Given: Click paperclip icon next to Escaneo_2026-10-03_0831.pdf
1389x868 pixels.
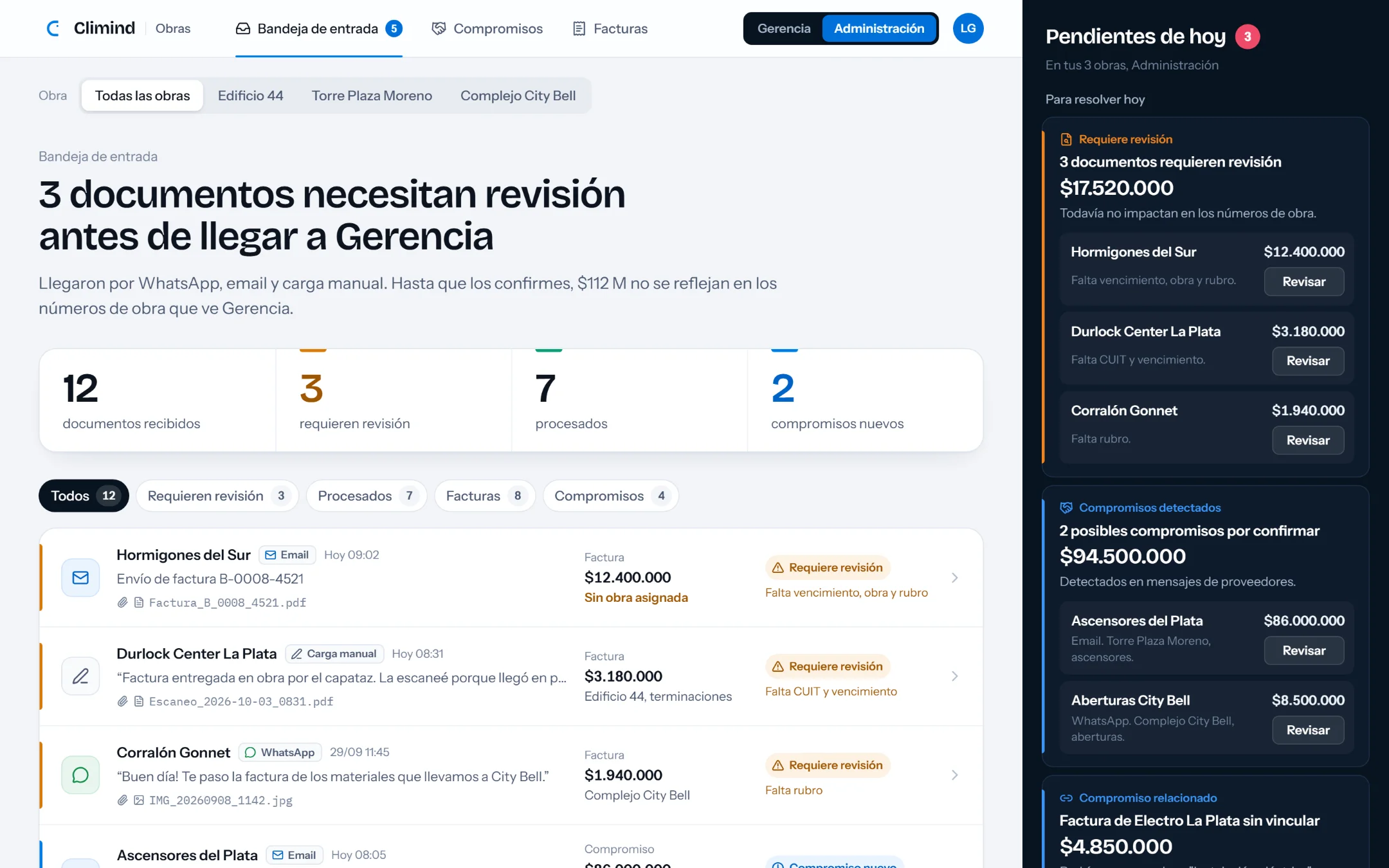Looking at the screenshot, I should tap(122, 701).
